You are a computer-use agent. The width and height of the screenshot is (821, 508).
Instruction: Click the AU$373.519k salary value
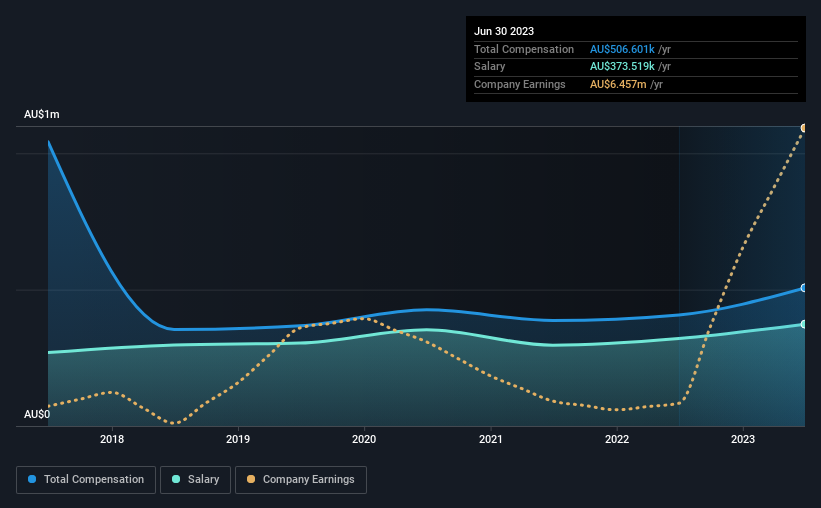click(622, 67)
